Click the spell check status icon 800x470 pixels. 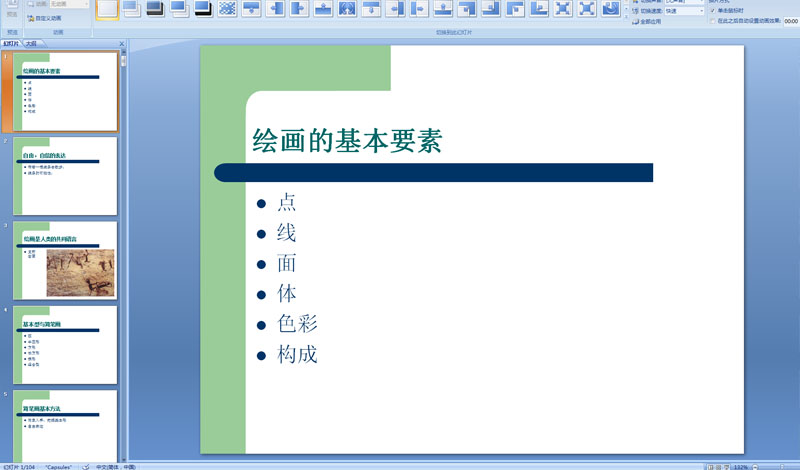(x=86, y=467)
